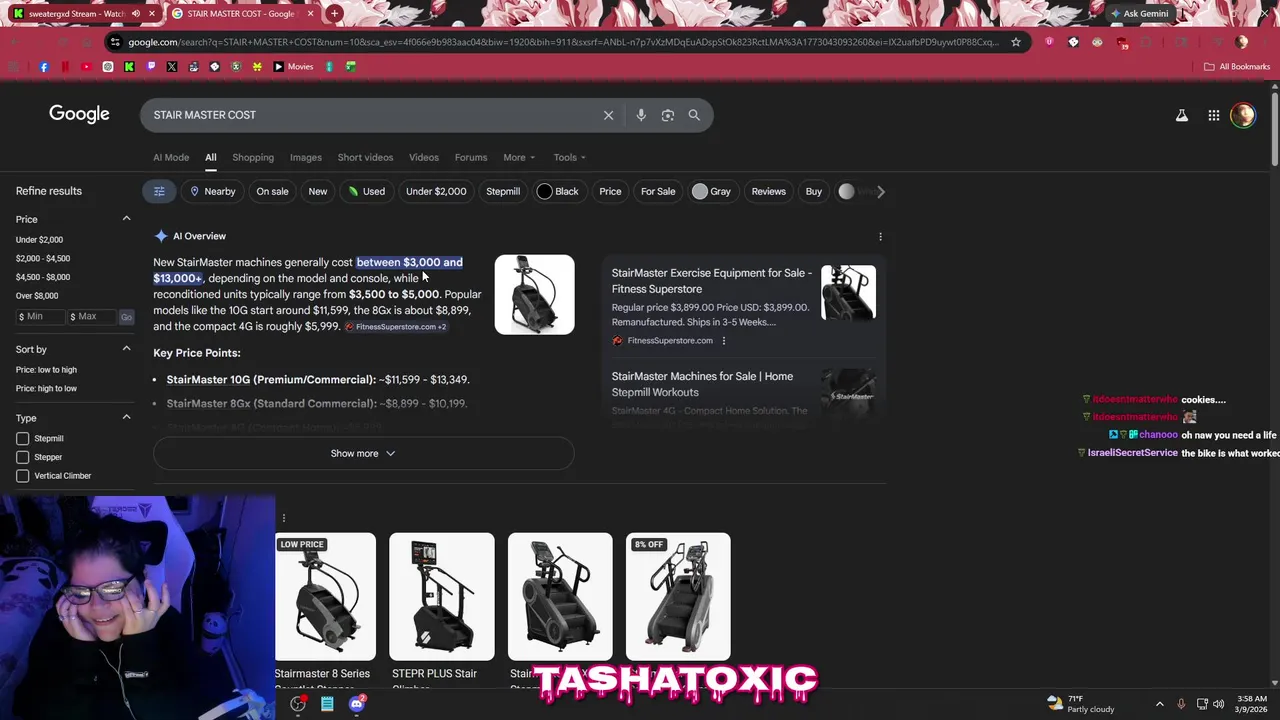Open taskbar volume control
Viewport: 1280px width, 720px height.
point(1218,704)
